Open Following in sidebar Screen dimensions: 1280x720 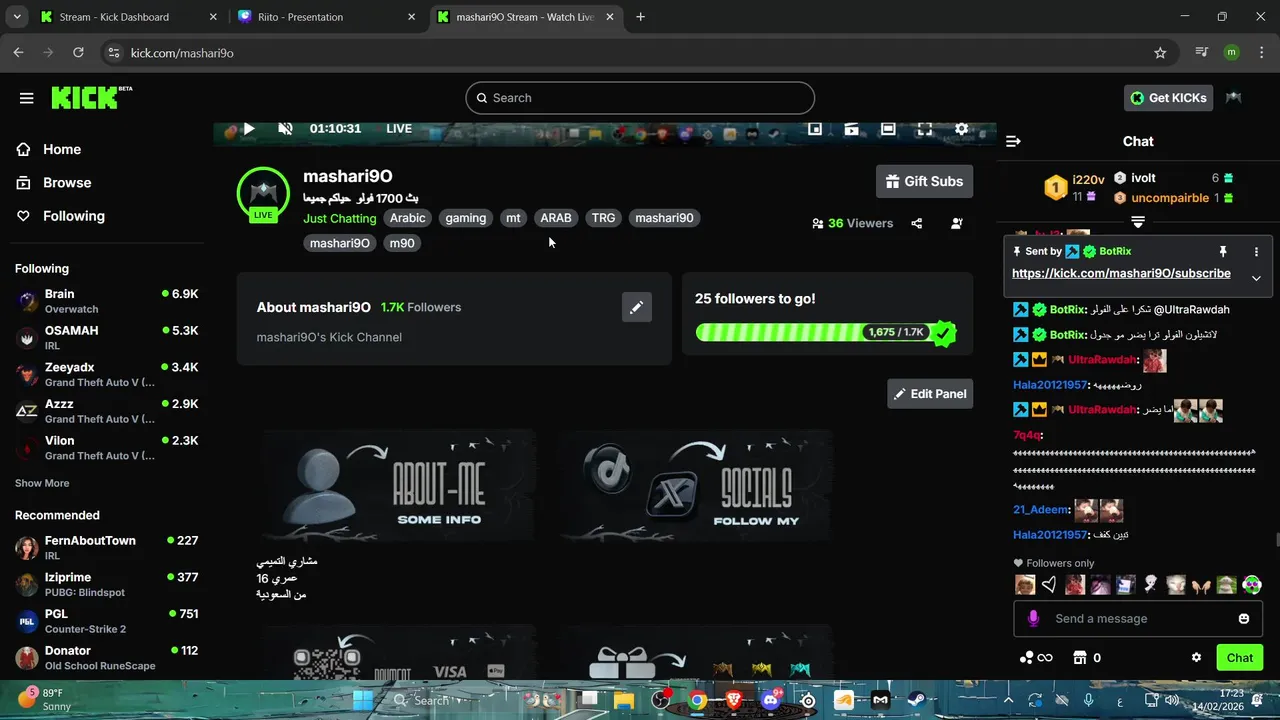[x=73, y=216]
